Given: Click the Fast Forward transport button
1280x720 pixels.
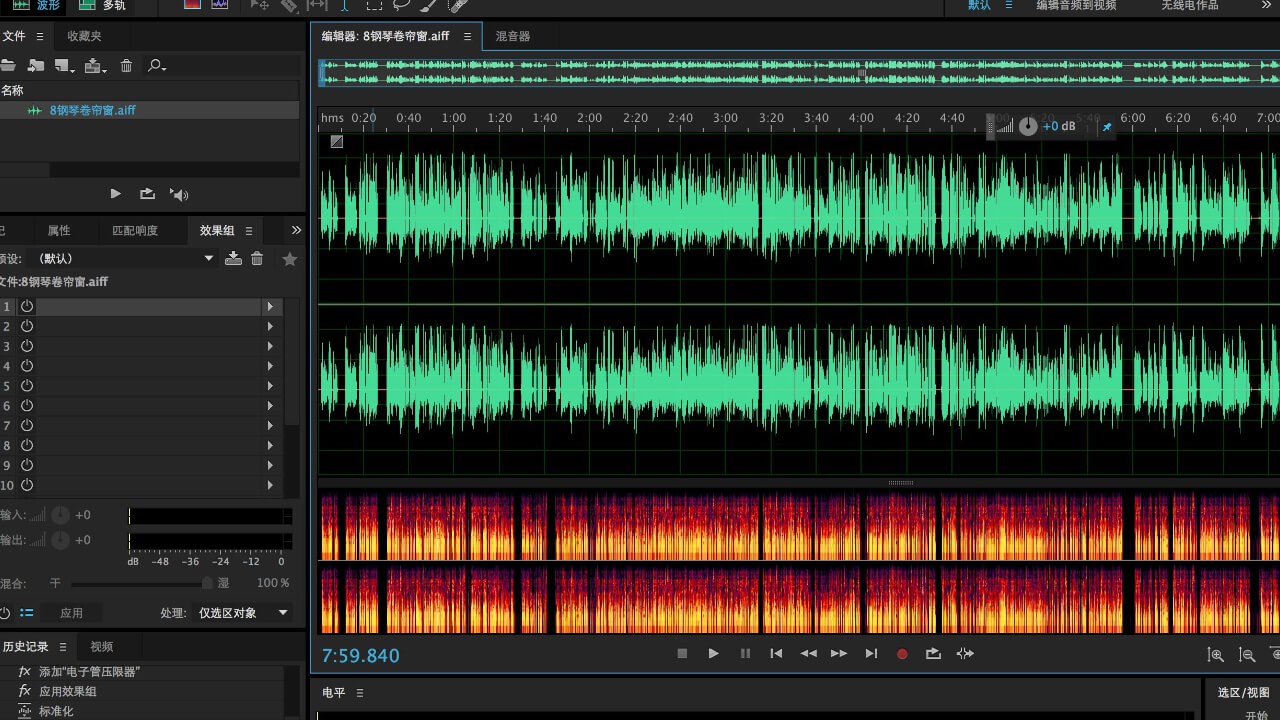Looking at the screenshot, I should [839, 654].
